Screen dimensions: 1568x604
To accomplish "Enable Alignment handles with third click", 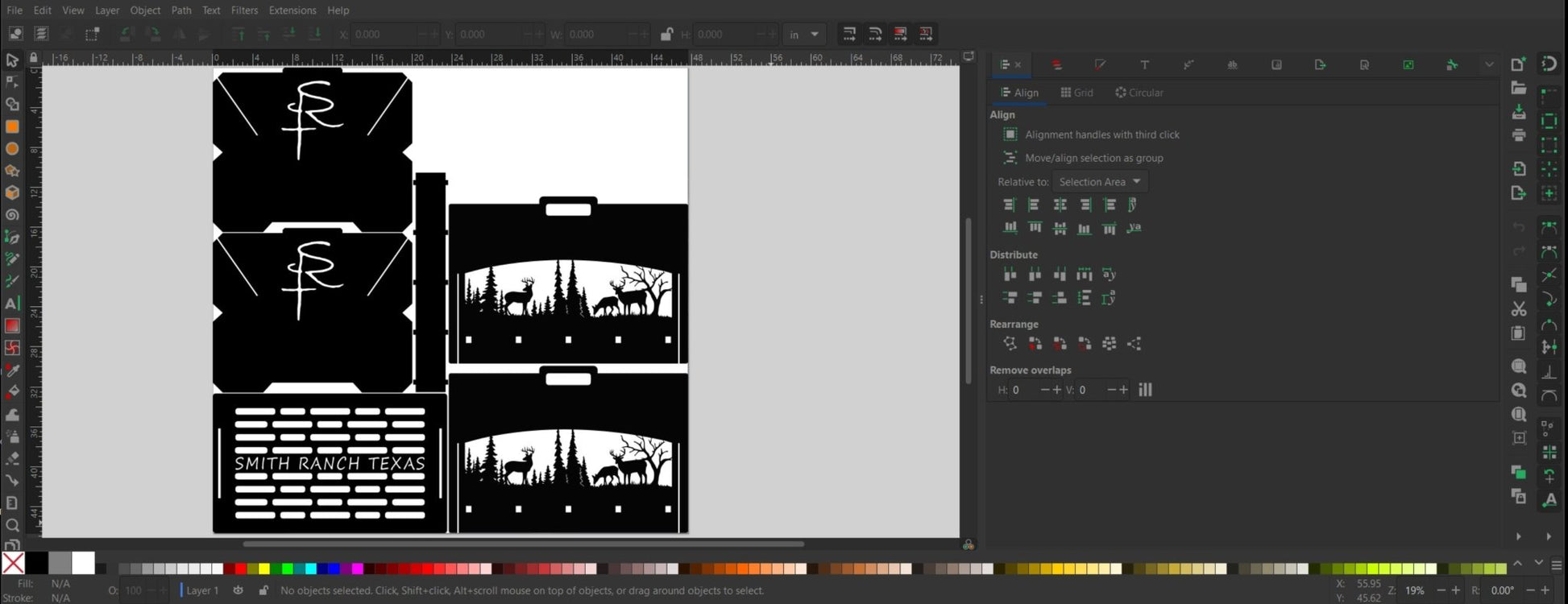I will (1010, 134).
